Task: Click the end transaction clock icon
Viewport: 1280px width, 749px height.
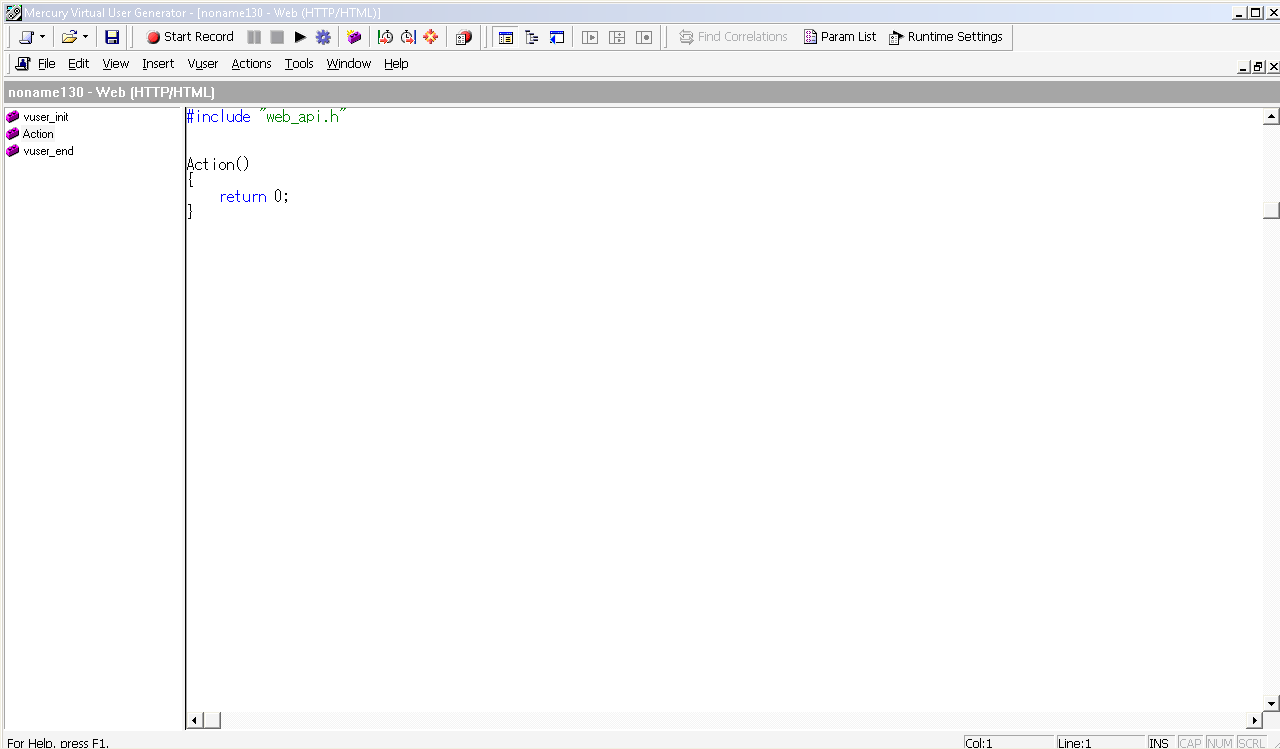Action: (408, 37)
